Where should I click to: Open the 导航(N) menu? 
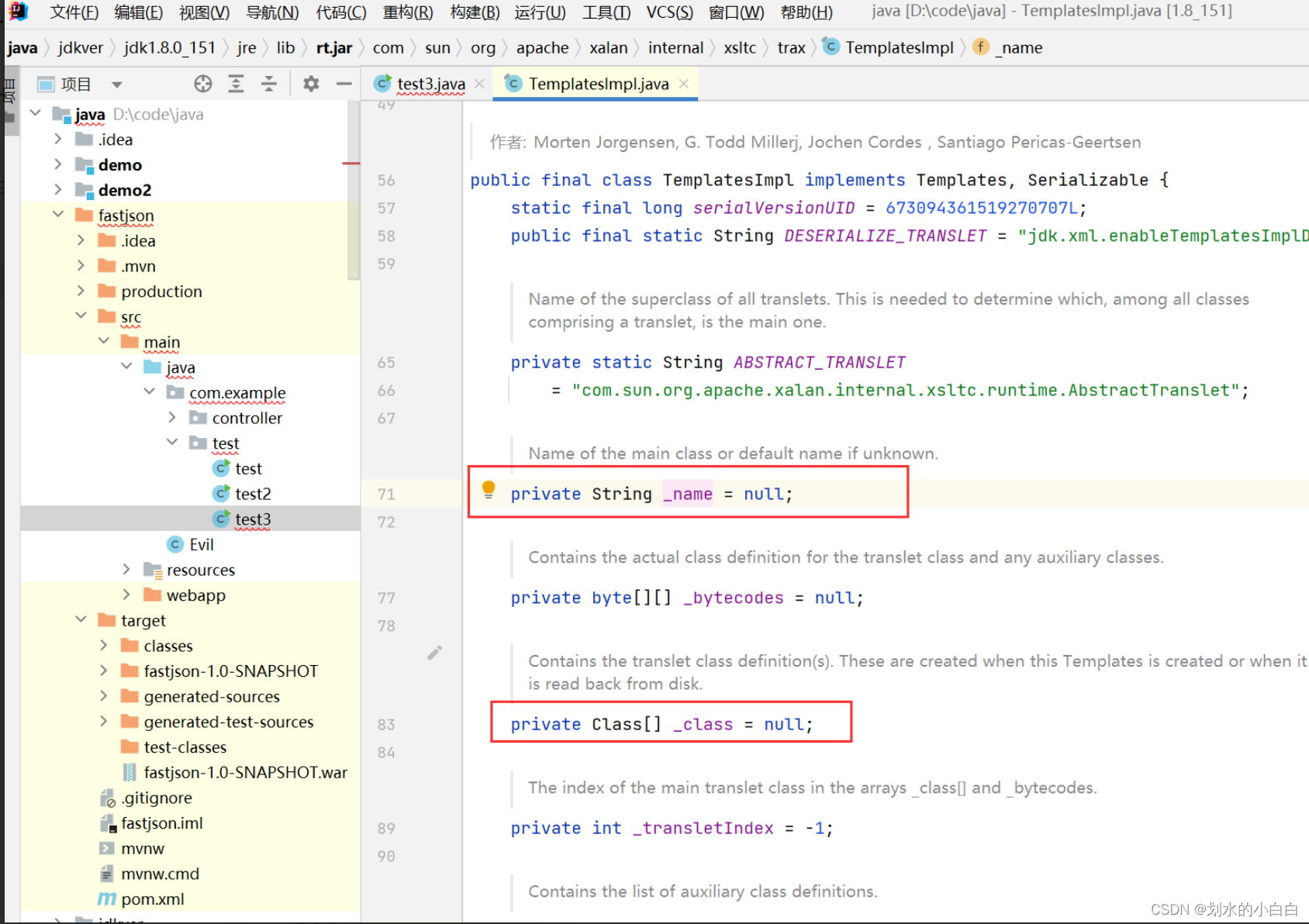[272, 12]
